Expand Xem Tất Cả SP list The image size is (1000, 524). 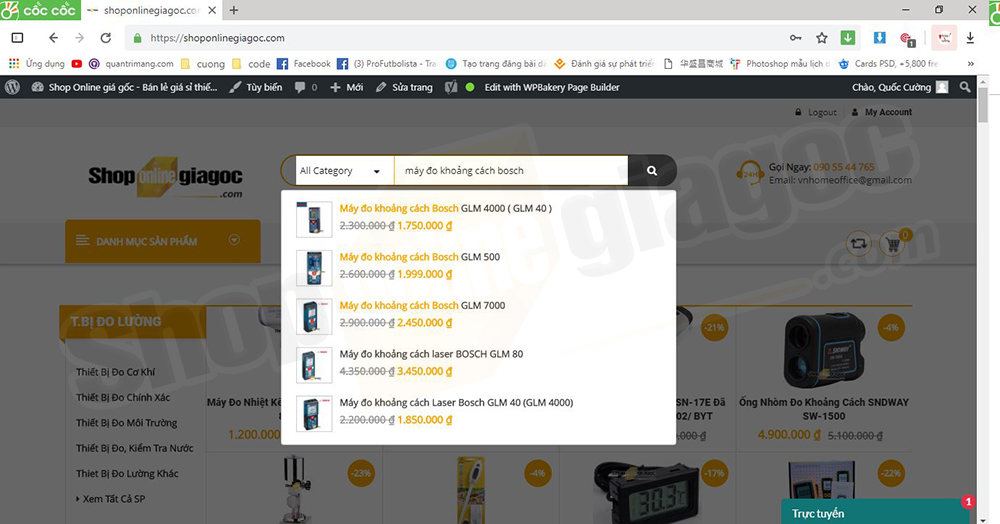pos(111,499)
